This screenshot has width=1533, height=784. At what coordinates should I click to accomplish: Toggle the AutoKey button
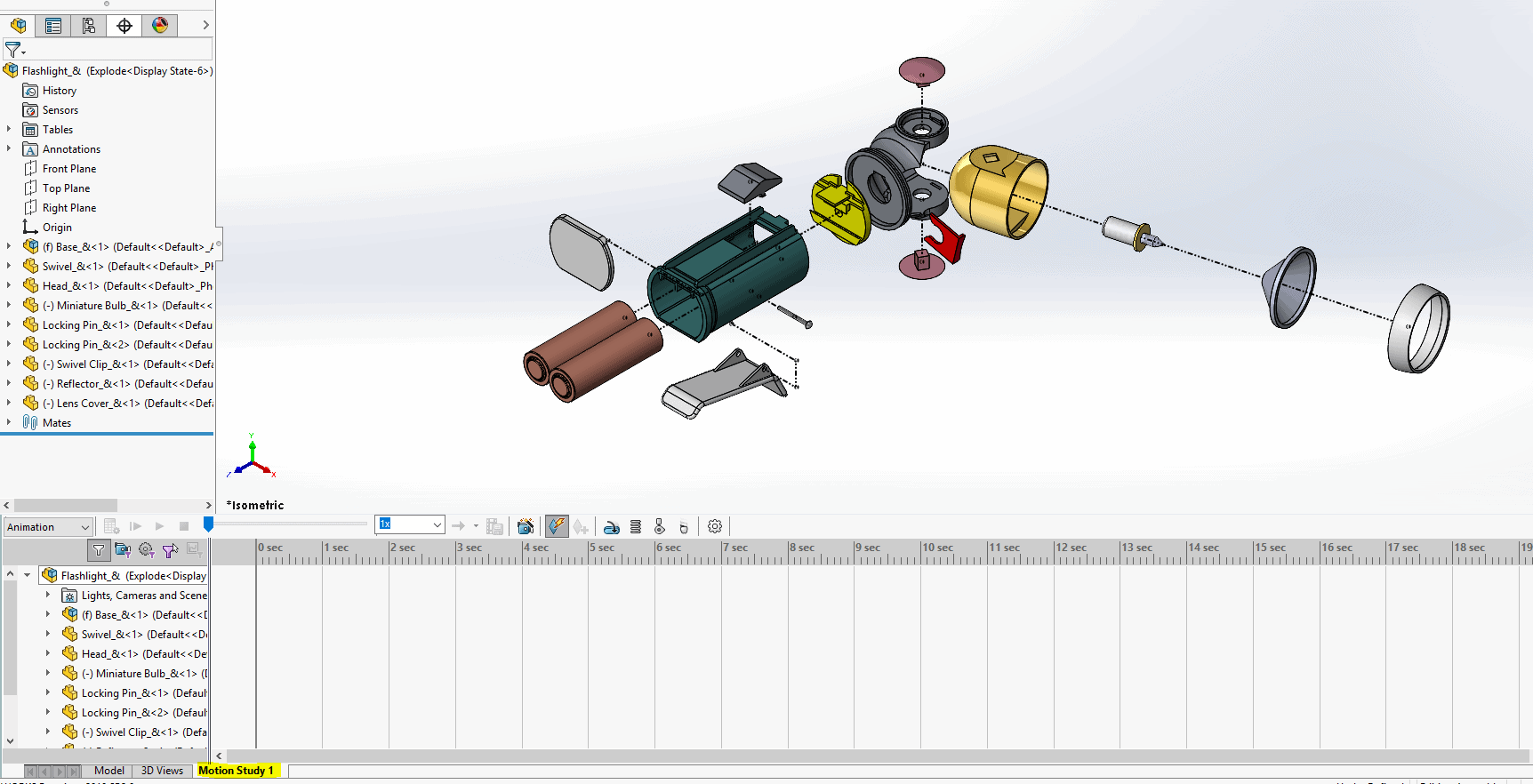[x=557, y=527]
